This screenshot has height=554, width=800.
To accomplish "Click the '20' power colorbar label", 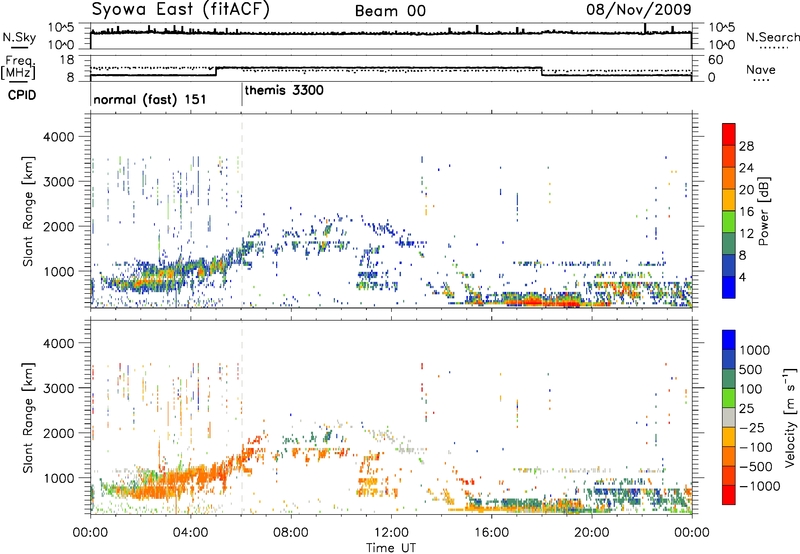I will point(746,190).
